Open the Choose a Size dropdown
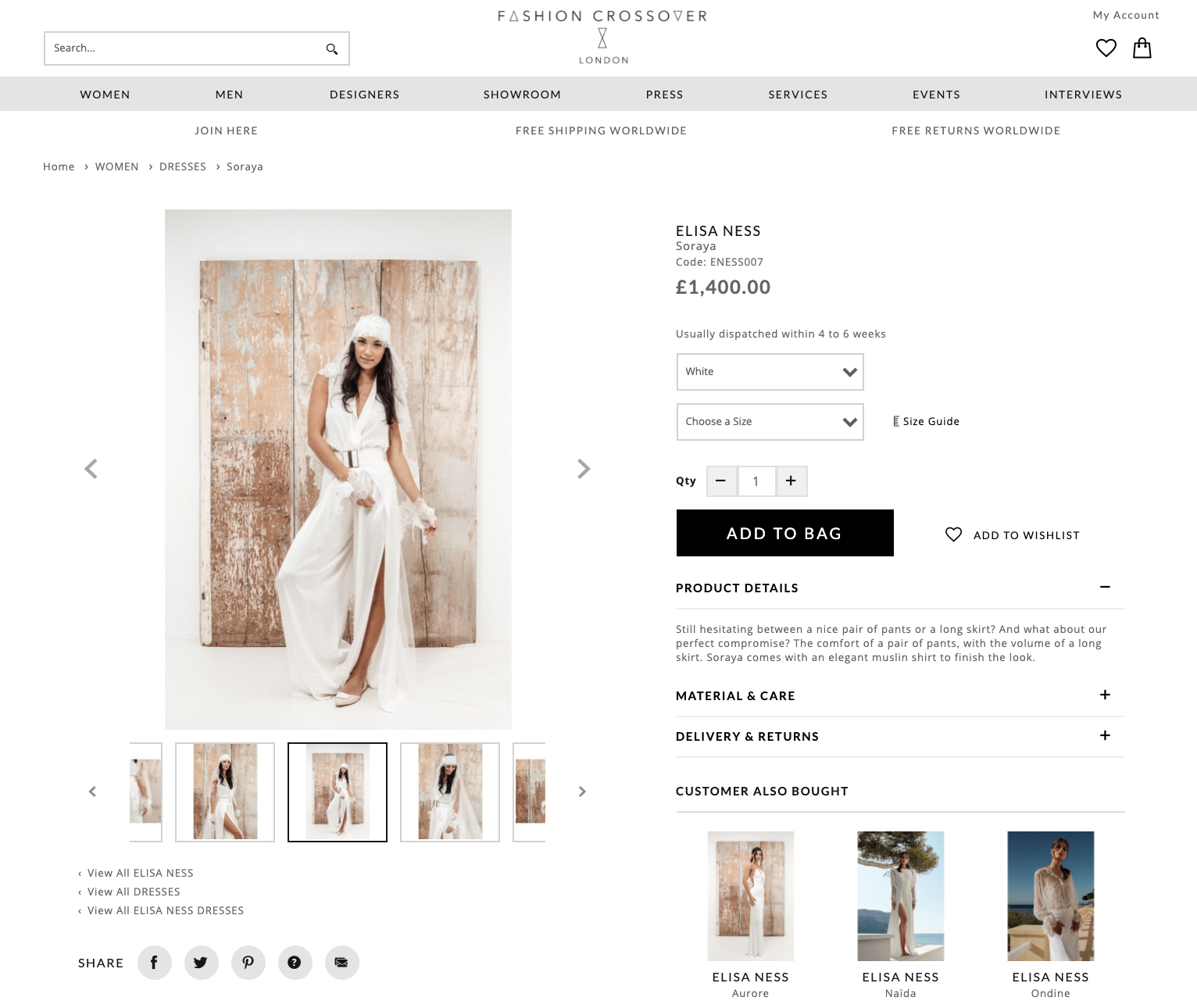This screenshot has height=1008, width=1197. click(770, 422)
